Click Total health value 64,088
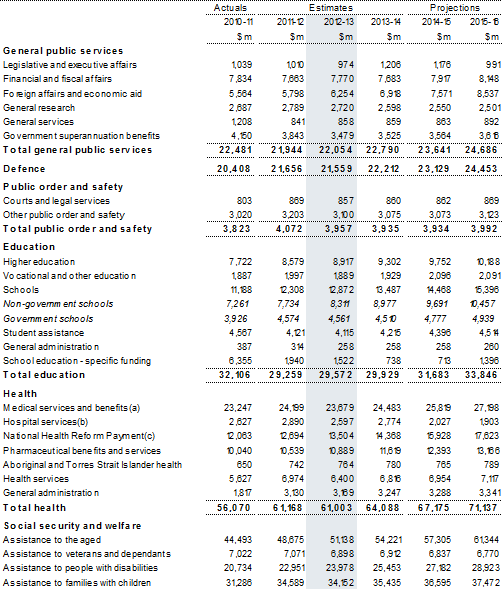 [383, 508]
